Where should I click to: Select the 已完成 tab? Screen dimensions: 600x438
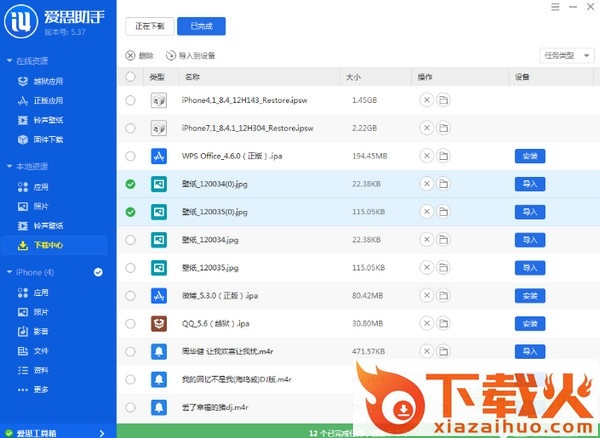[x=203, y=26]
